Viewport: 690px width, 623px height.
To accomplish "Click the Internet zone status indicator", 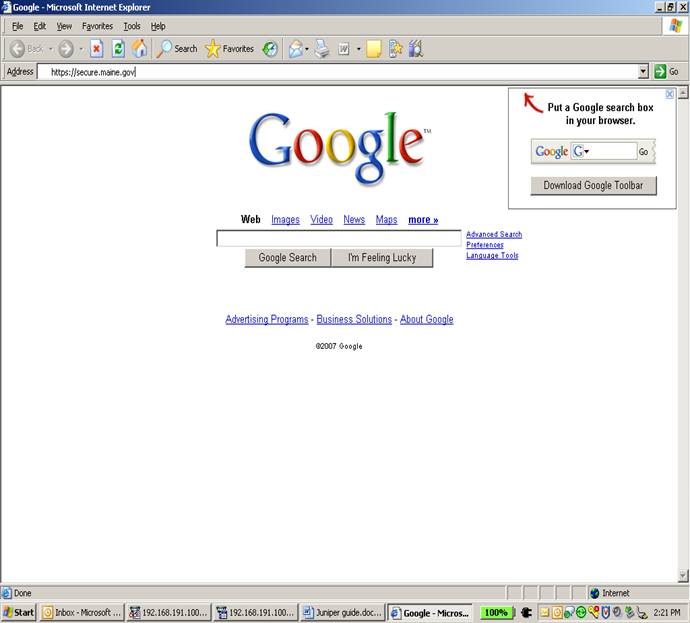I will tap(610, 593).
